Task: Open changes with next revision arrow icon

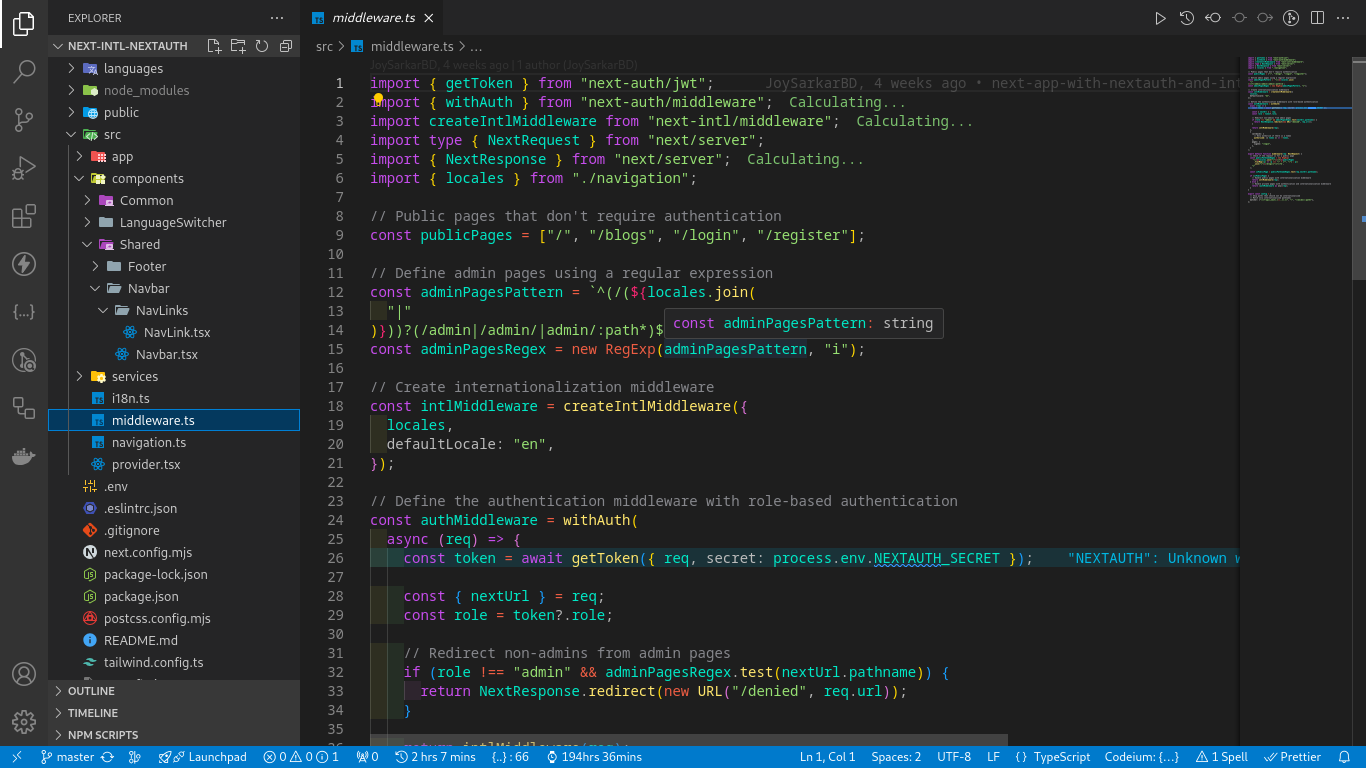Action: tap(1265, 18)
